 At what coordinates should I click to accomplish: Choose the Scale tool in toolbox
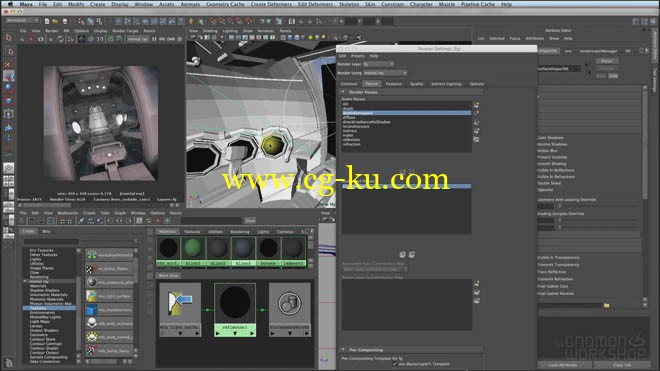click(8, 101)
